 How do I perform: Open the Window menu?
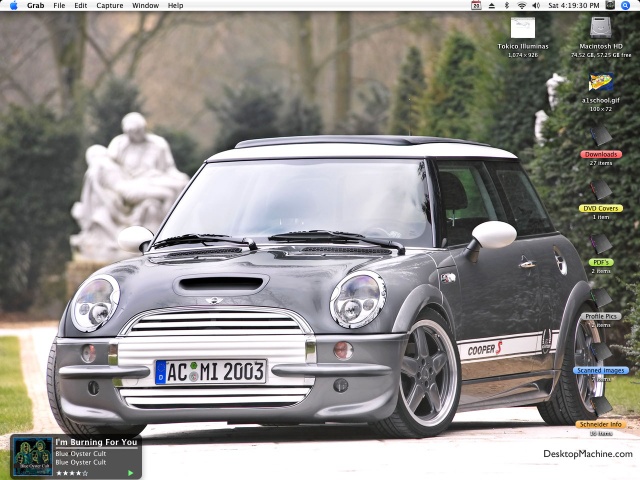tap(145, 5)
